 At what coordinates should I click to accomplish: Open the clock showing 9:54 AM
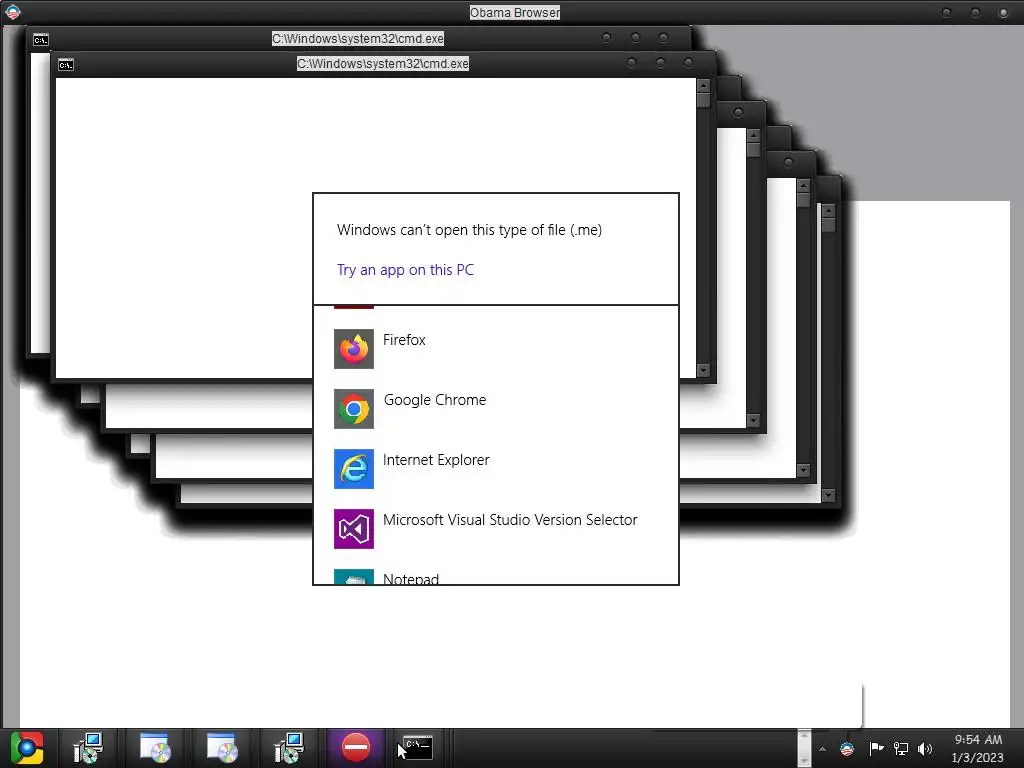(977, 748)
